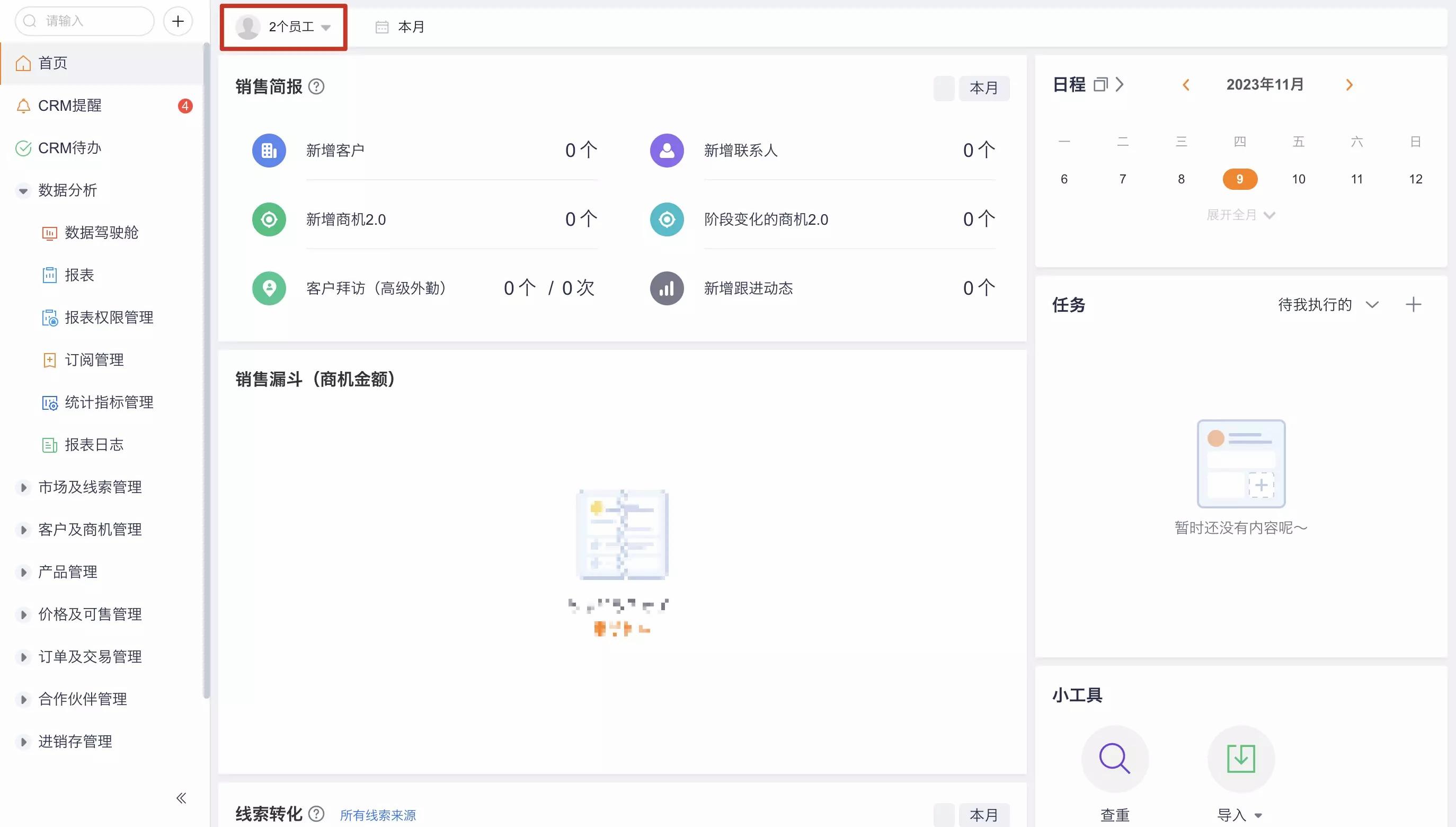Open 报表 report icon

point(50,276)
